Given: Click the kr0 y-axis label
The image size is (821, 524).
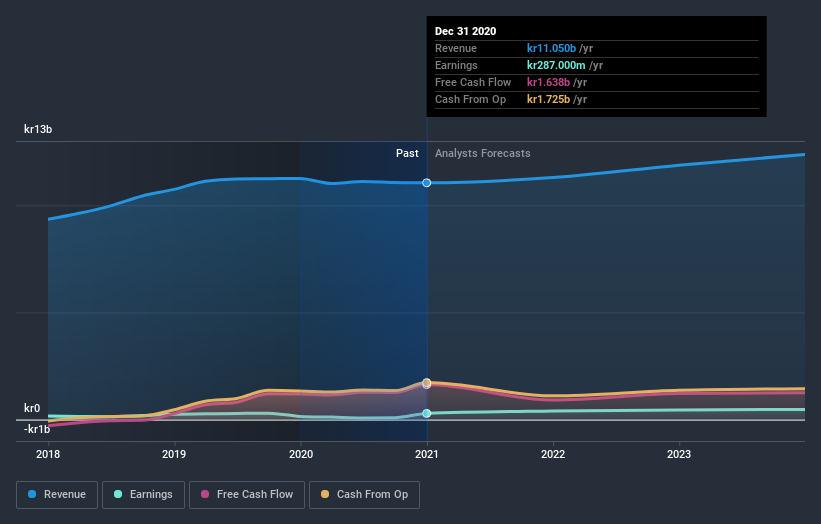Looking at the screenshot, I should pos(32,408).
